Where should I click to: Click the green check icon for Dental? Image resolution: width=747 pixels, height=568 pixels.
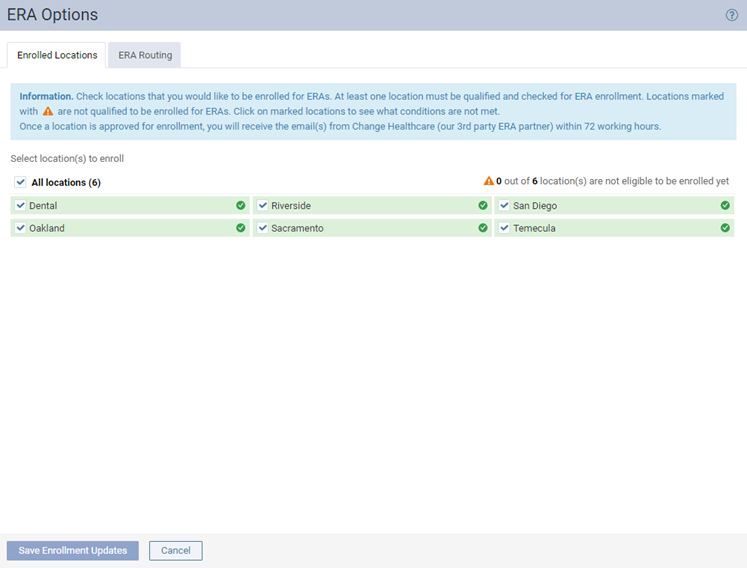click(241, 205)
